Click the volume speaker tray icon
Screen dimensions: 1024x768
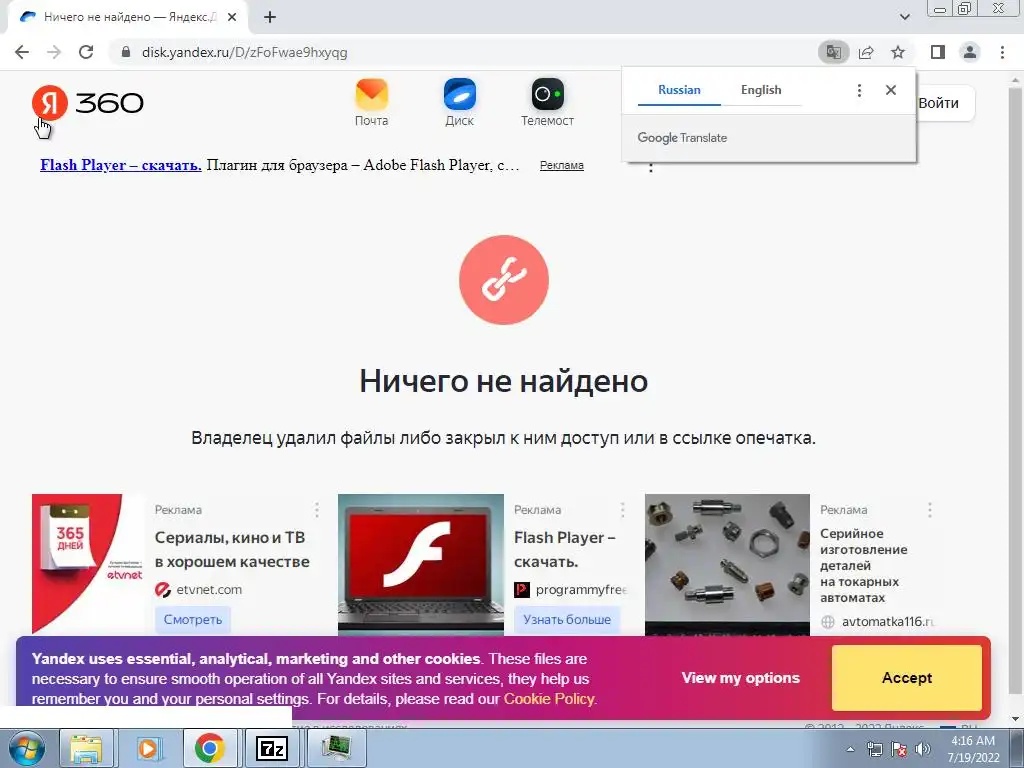[x=923, y=749]
